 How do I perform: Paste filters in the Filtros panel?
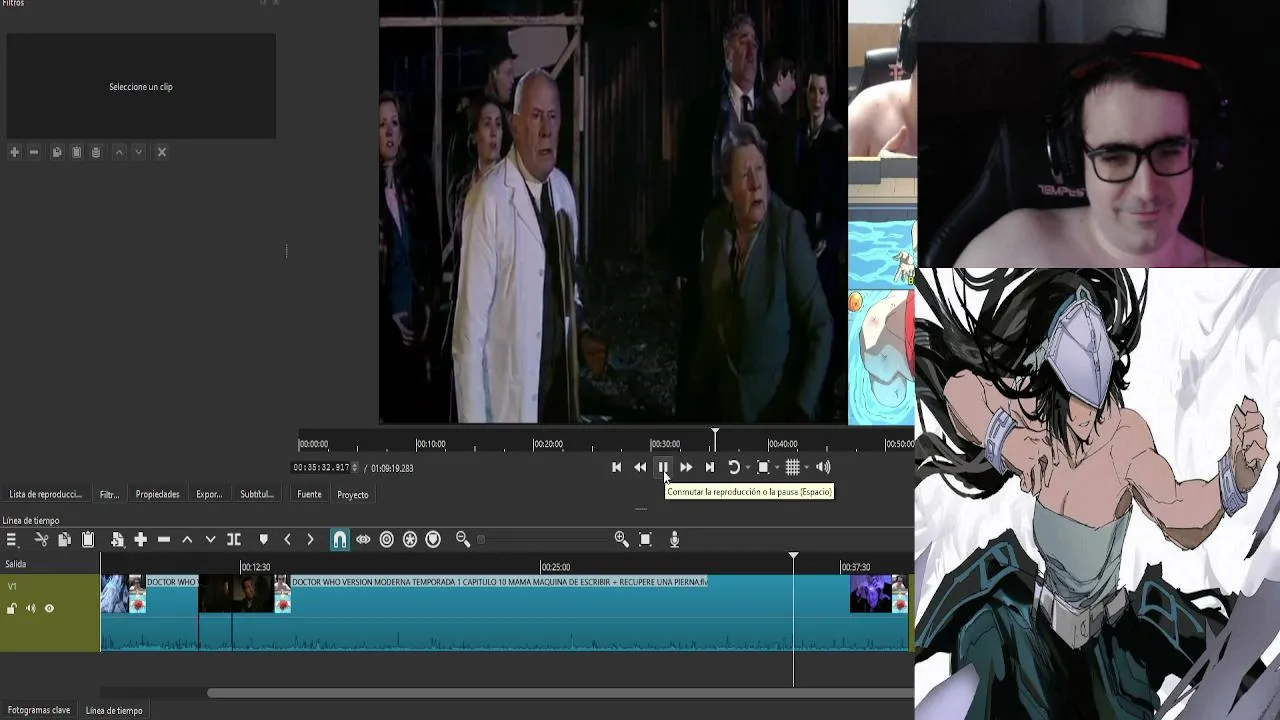pyautogui.click(x=76, y=152)
